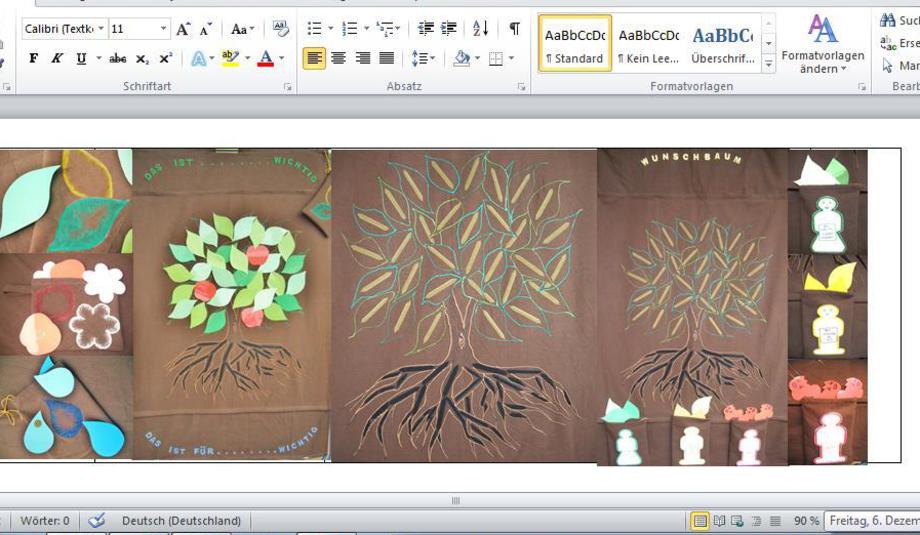Click the sort A-Z icon
Image resolution: width=920 pixels, height=535 pixels.
481,29
